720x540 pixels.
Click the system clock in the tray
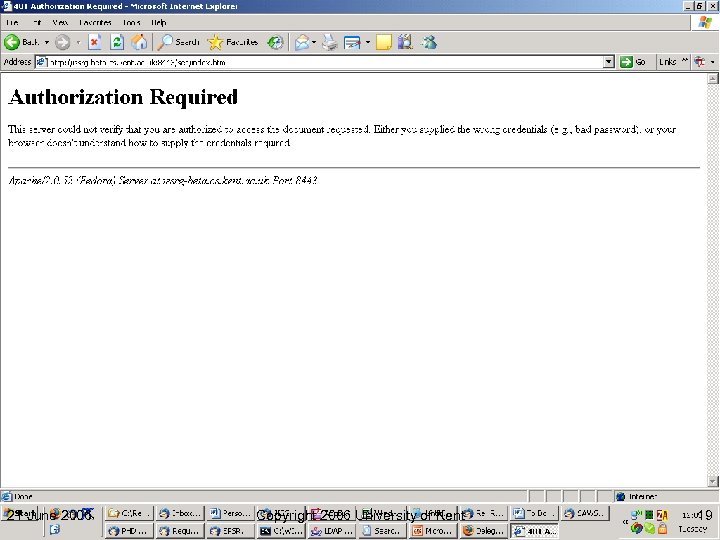695,515
